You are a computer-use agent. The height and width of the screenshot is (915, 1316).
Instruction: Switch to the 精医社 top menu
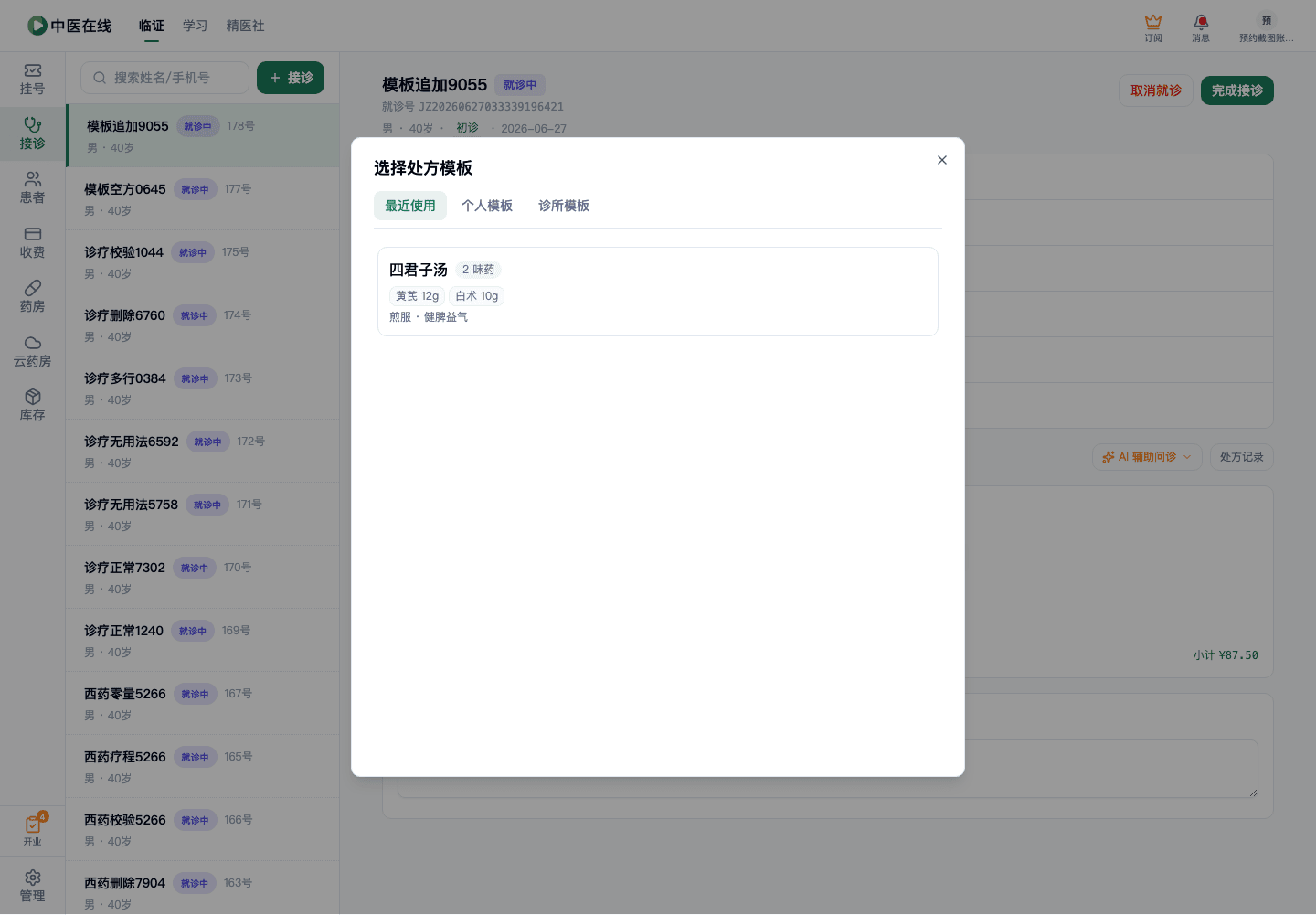pos(246,26)
